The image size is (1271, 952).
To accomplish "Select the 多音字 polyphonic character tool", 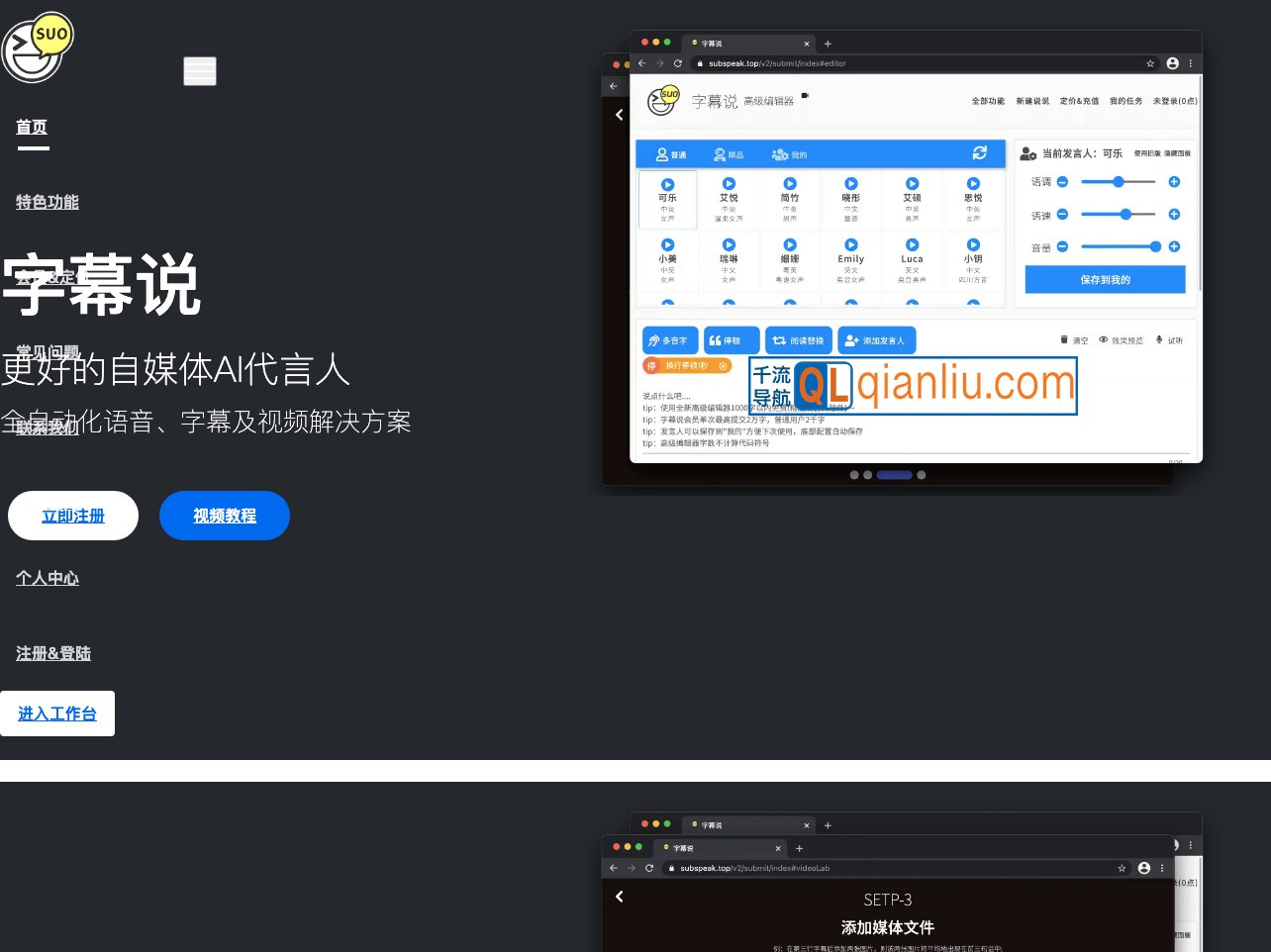I will (670, 339).
